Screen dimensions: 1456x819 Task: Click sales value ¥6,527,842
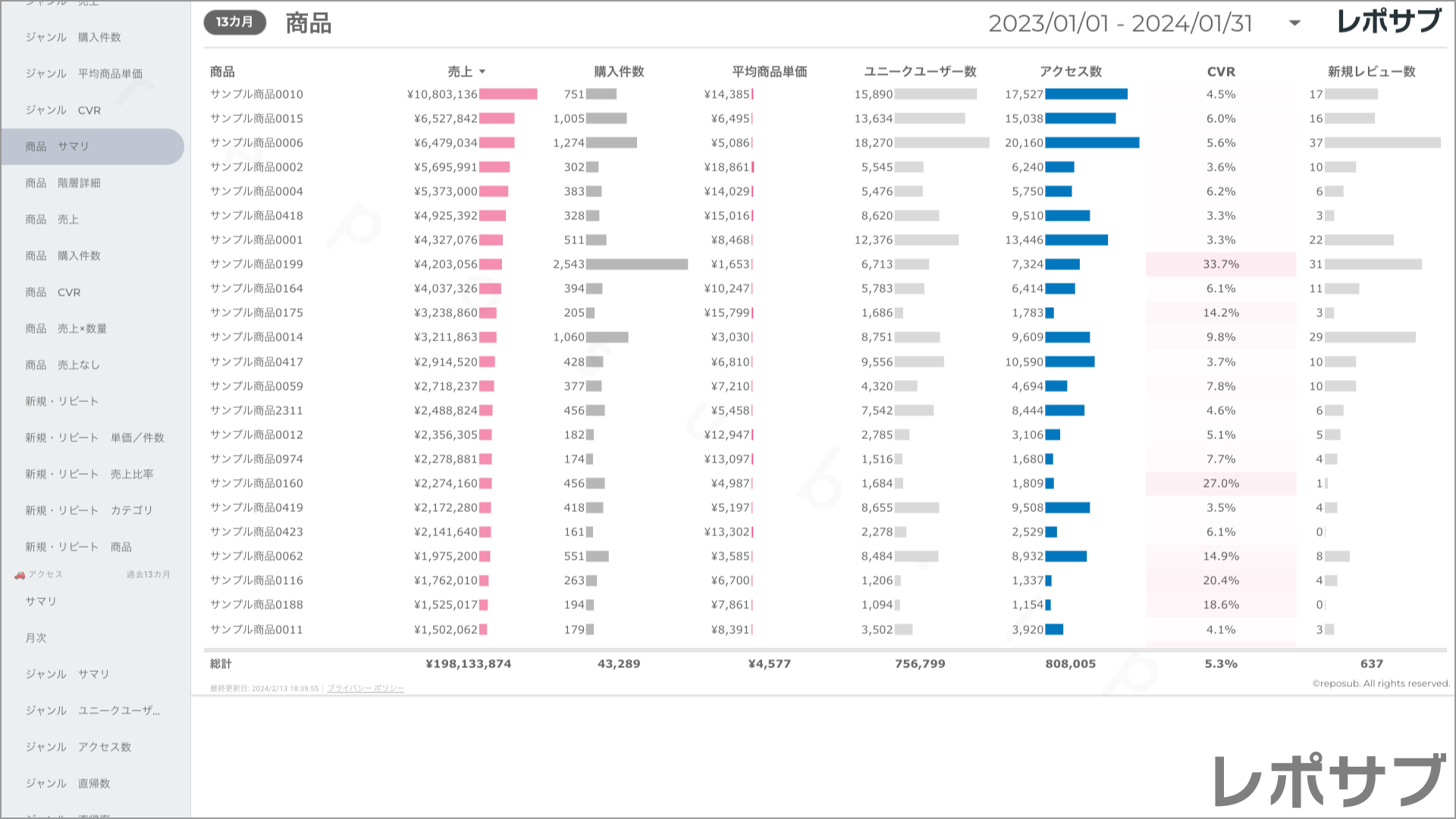(x=446, y=119)
